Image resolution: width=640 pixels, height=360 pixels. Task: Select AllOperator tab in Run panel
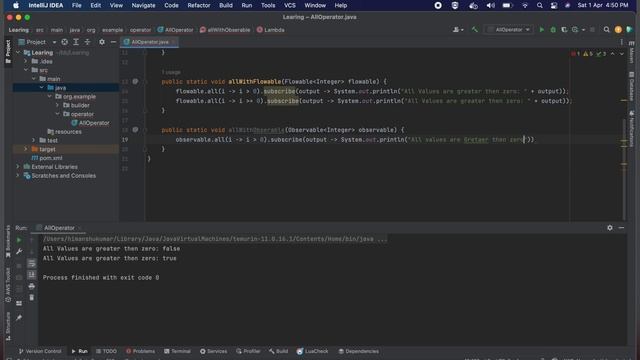(x=59, y=228)
